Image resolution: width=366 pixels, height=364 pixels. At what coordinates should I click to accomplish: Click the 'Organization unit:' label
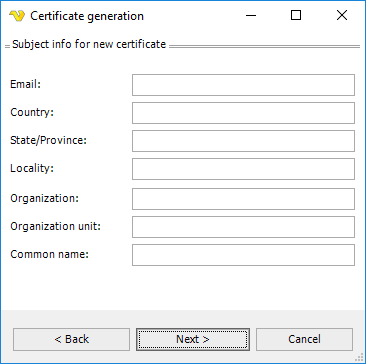coord(56,227)
